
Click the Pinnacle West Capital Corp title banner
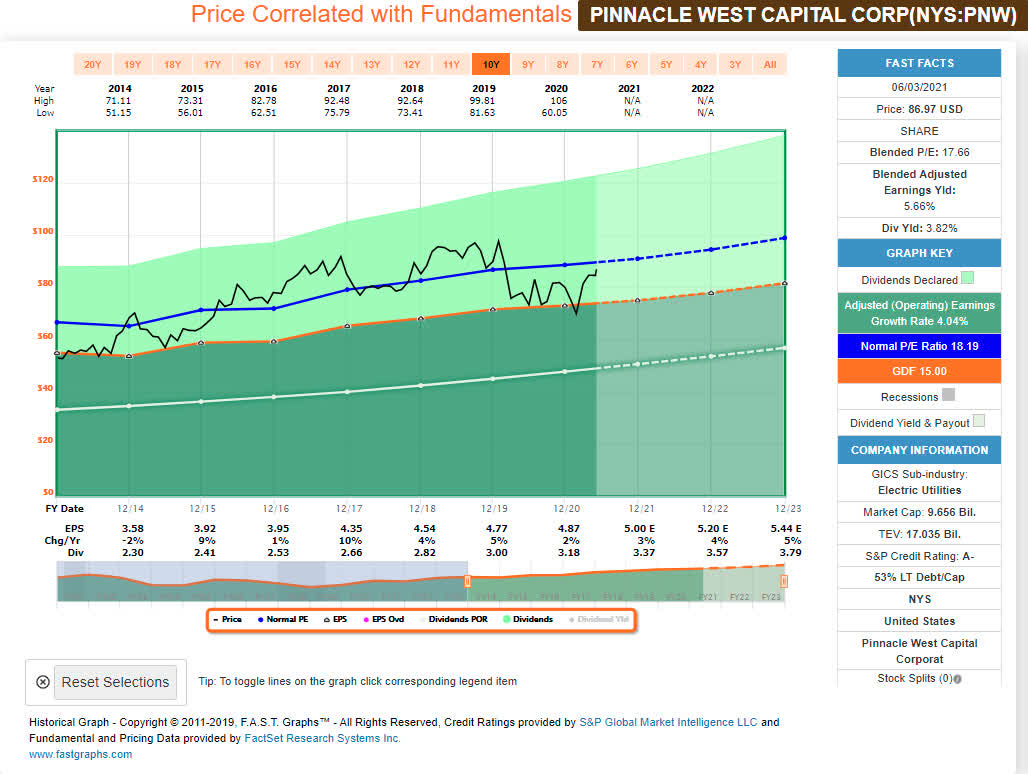[803, 15]
